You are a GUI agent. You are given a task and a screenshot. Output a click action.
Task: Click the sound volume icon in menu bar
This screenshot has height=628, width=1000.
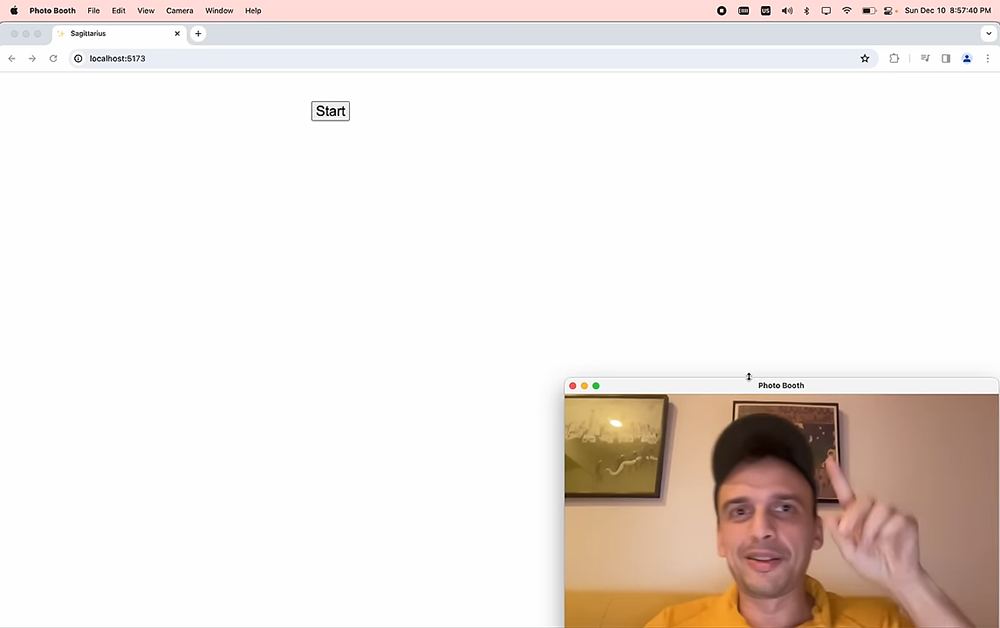point(787,11)
